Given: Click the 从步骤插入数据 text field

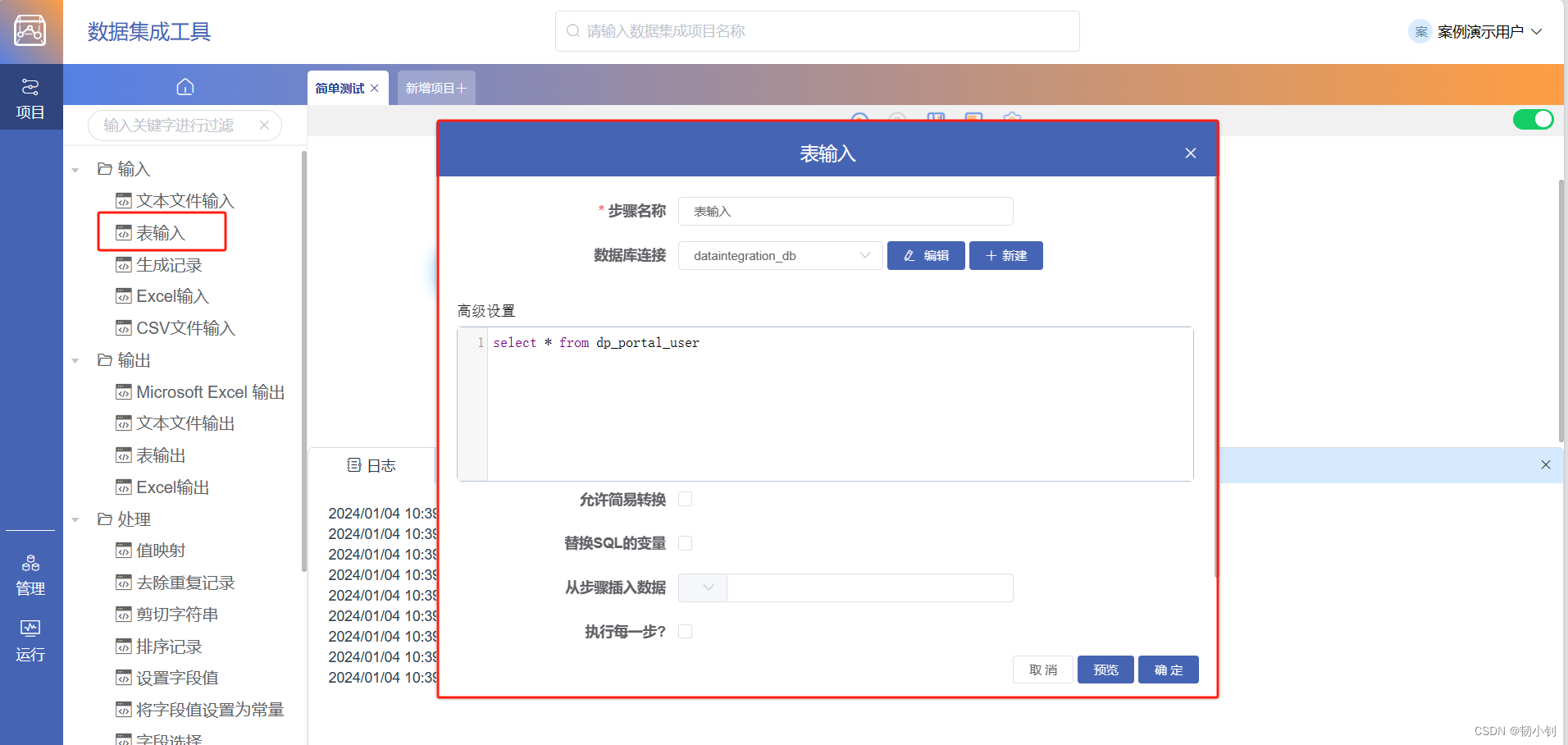Looking at the screenshot, I should [869, 587].
